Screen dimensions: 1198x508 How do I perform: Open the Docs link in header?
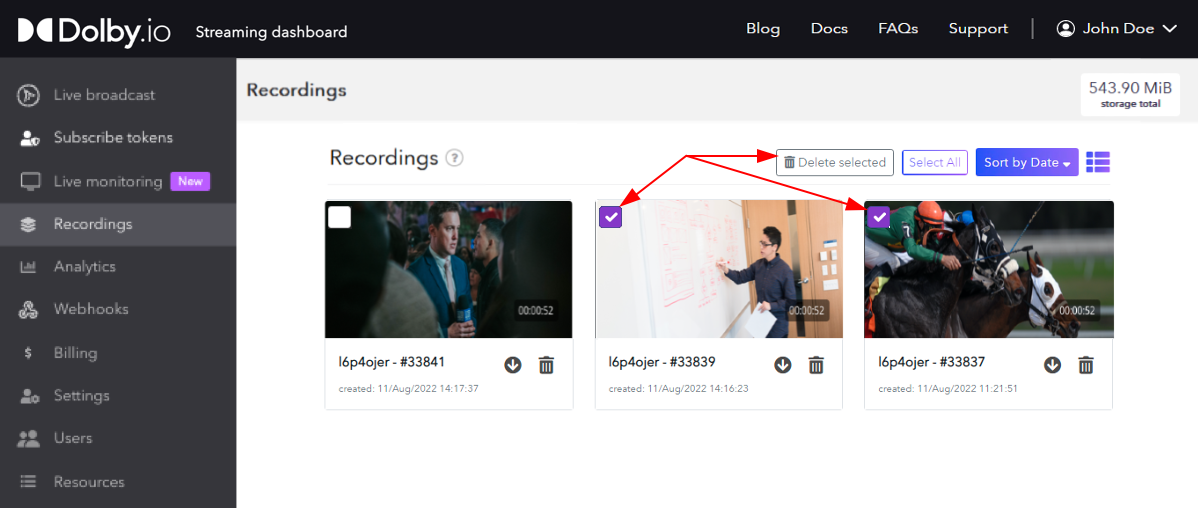[x=829, y=29]
